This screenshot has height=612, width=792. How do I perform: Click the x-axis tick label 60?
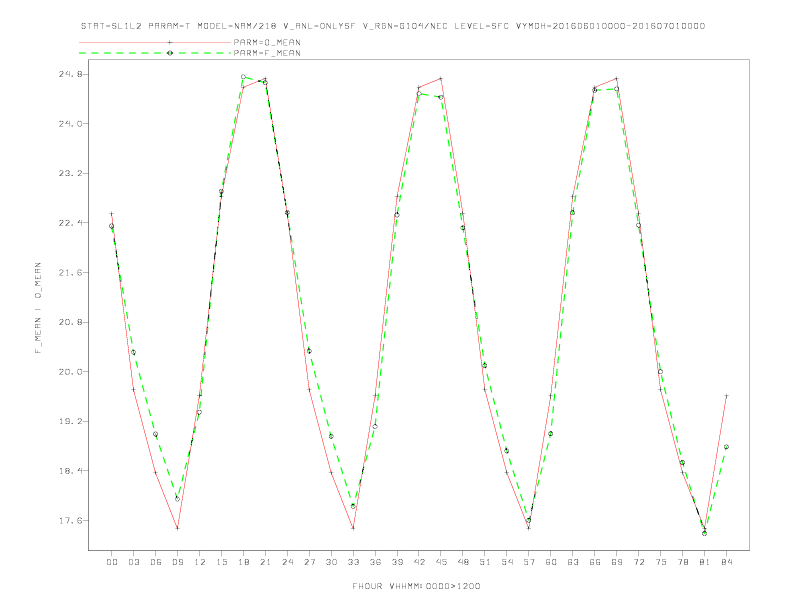(551, 562)
